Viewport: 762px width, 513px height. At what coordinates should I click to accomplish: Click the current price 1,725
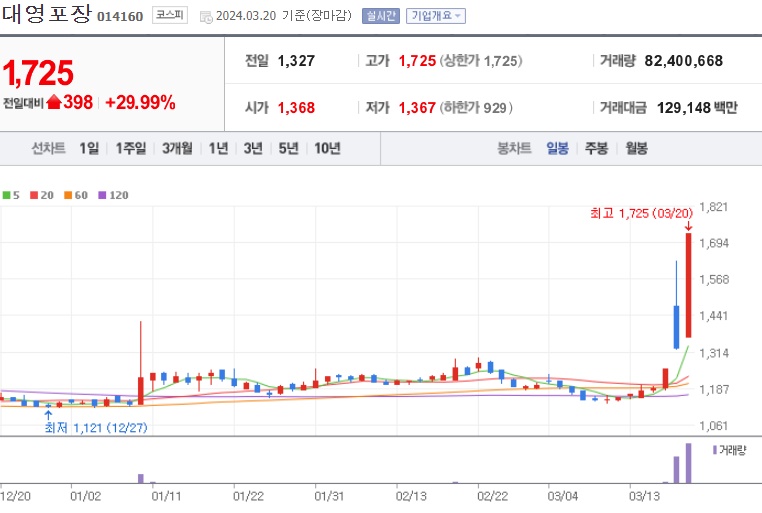[x=38, y=73]
